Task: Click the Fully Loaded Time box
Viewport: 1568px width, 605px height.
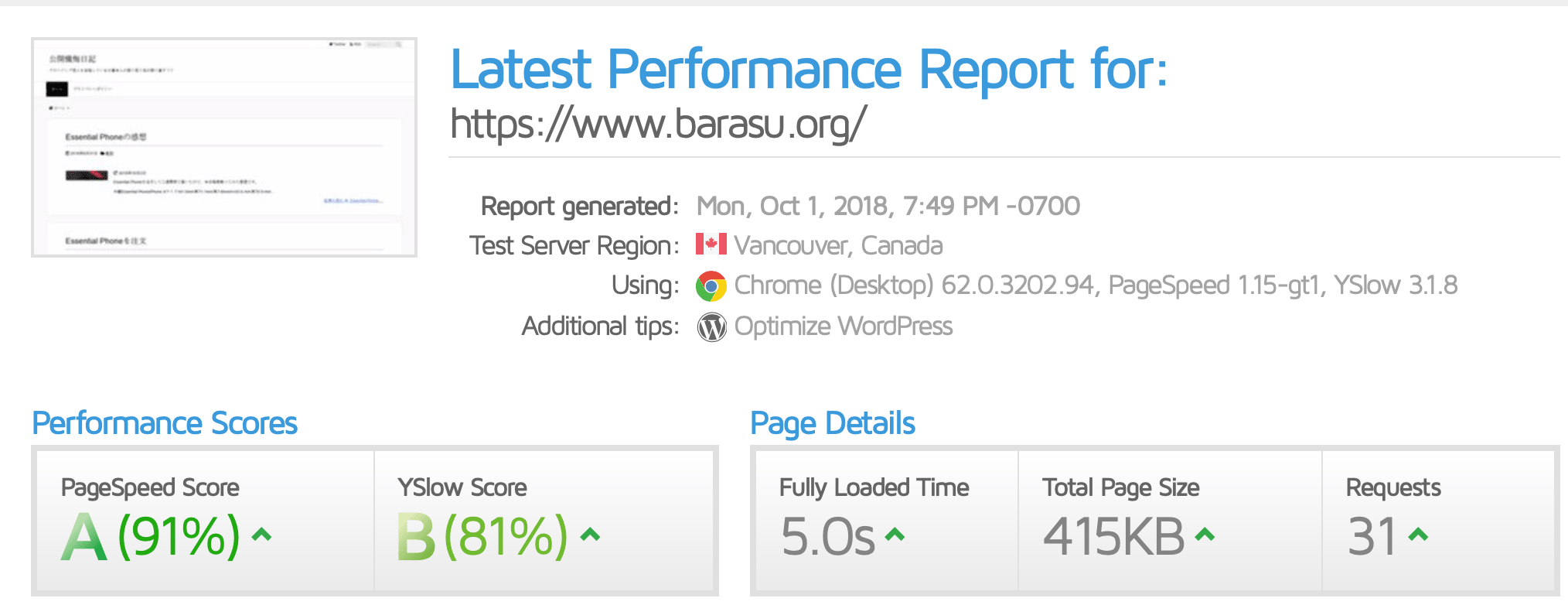Action: [x=887, y=521]
